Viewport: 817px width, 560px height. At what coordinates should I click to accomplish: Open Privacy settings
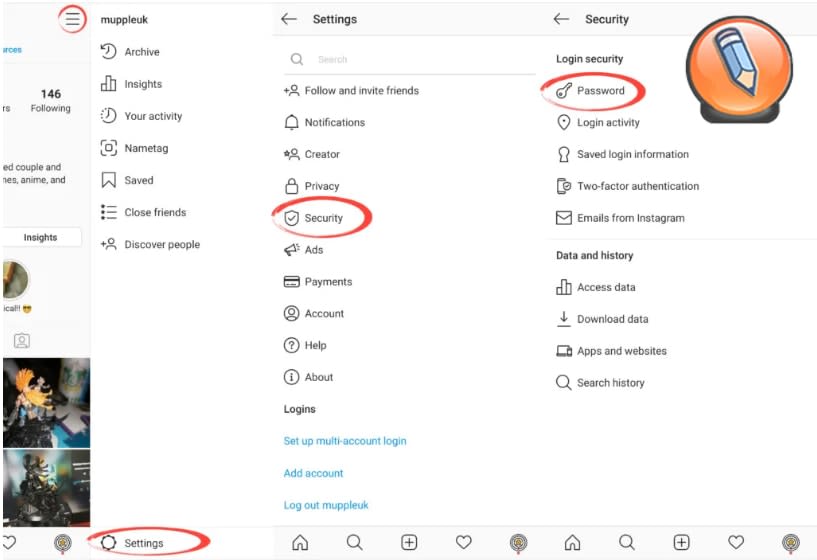312,186
